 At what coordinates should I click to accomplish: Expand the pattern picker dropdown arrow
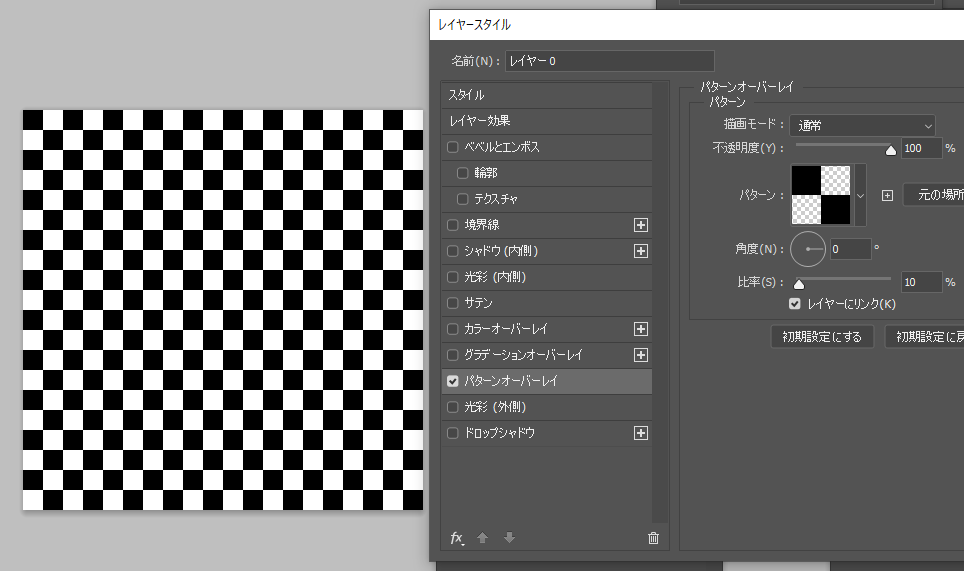(x=860, y=195)
